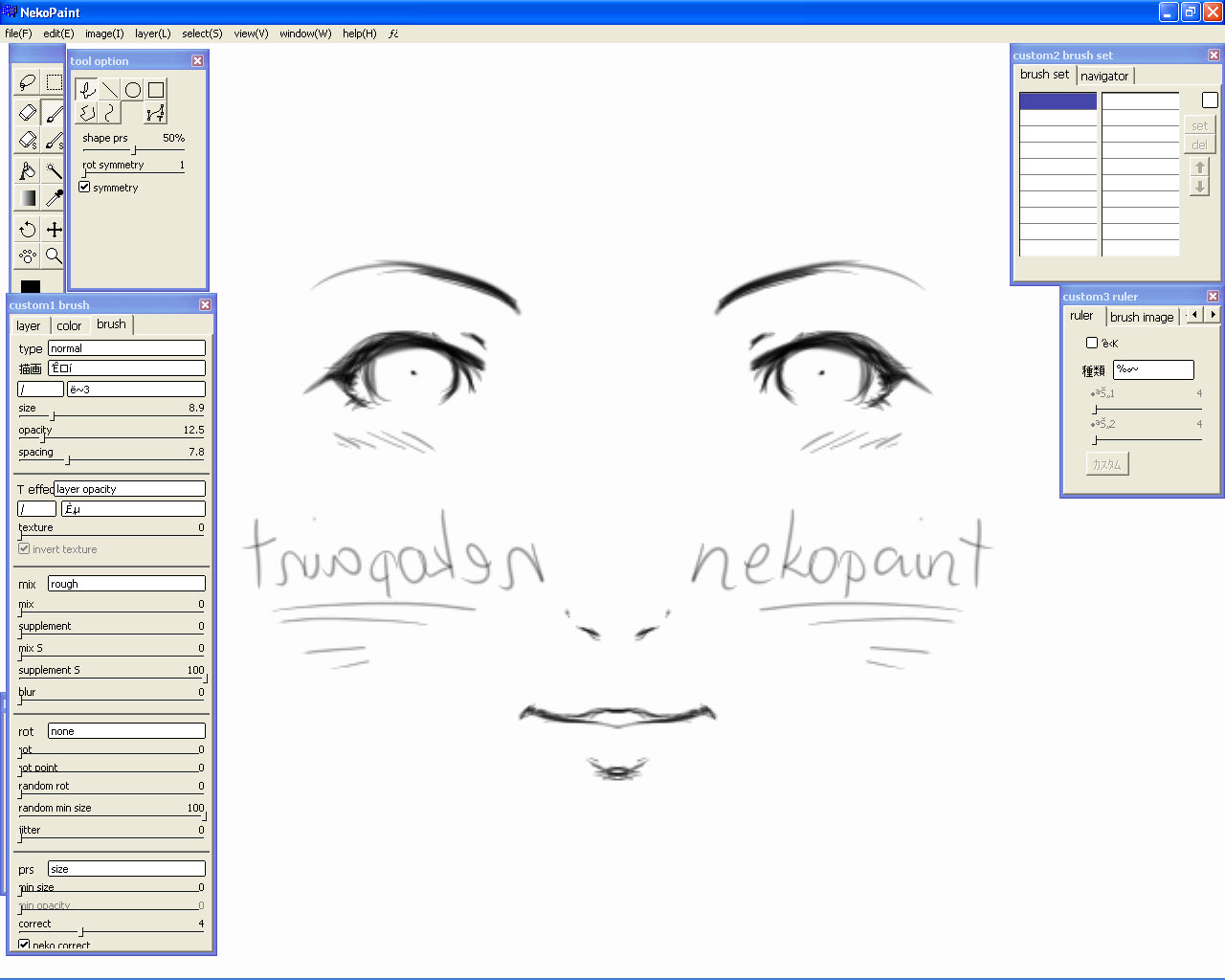Viewport: 1225px width, 980px height.
Task: Open the texture selection dropdown above texture slider
Action: [x=133, y=509]
